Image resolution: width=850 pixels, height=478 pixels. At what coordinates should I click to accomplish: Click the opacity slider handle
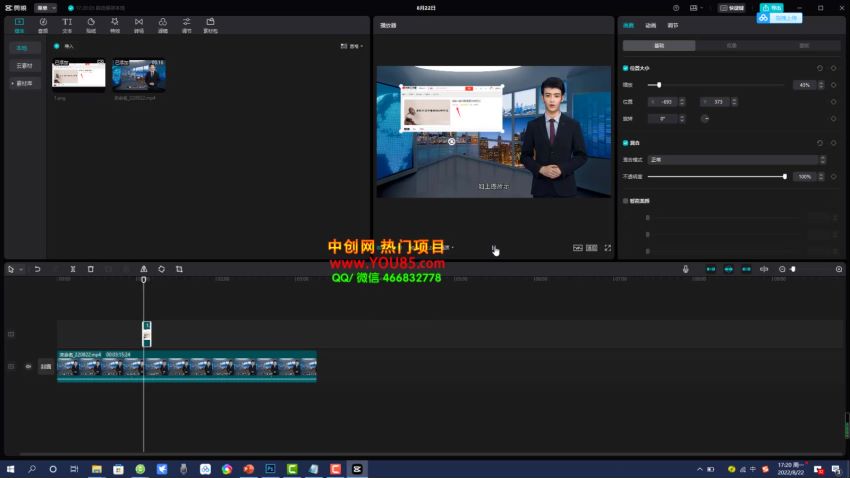coord(784,177)
